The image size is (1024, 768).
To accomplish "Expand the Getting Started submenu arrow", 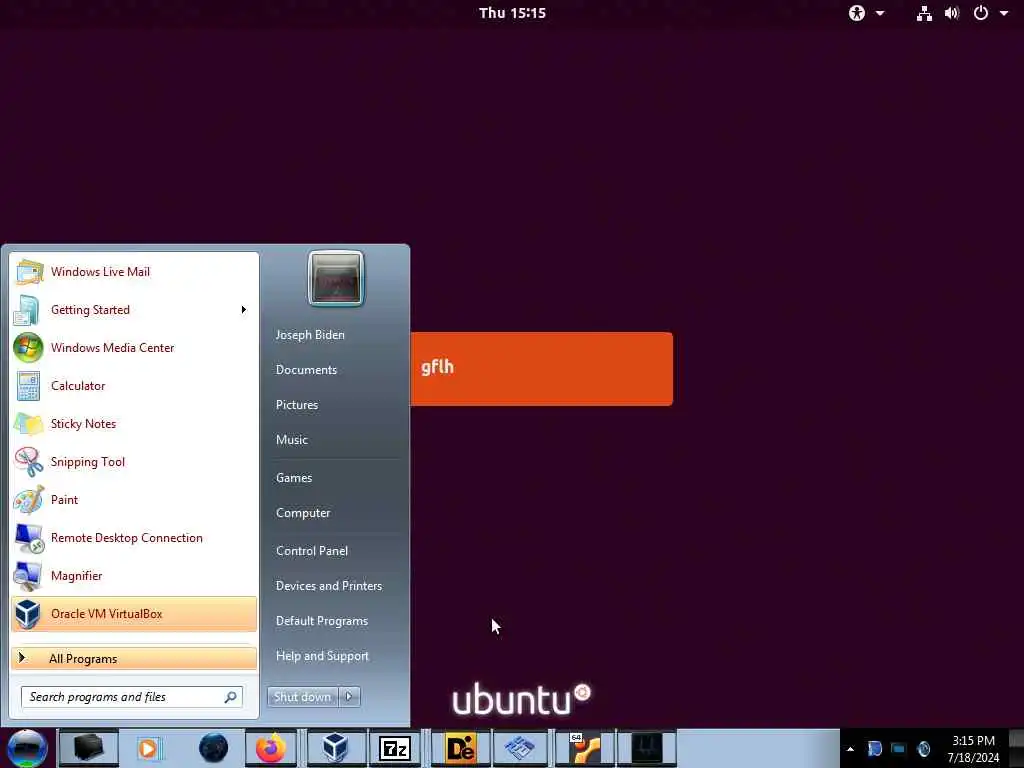I will [x=244, y=310].
